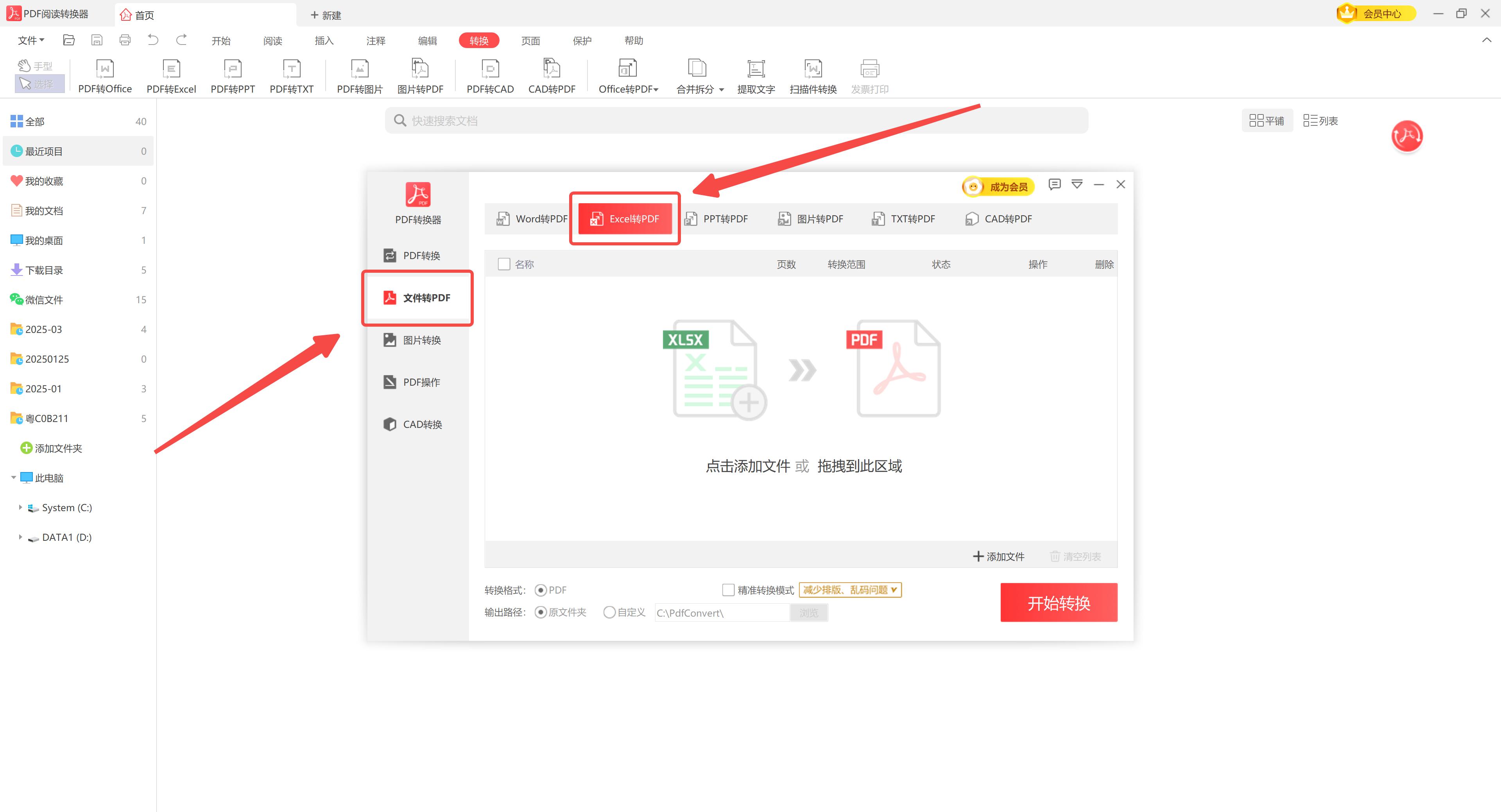Click the 成为会员 button
The image size is (1501, 812).
pos(998,187)
